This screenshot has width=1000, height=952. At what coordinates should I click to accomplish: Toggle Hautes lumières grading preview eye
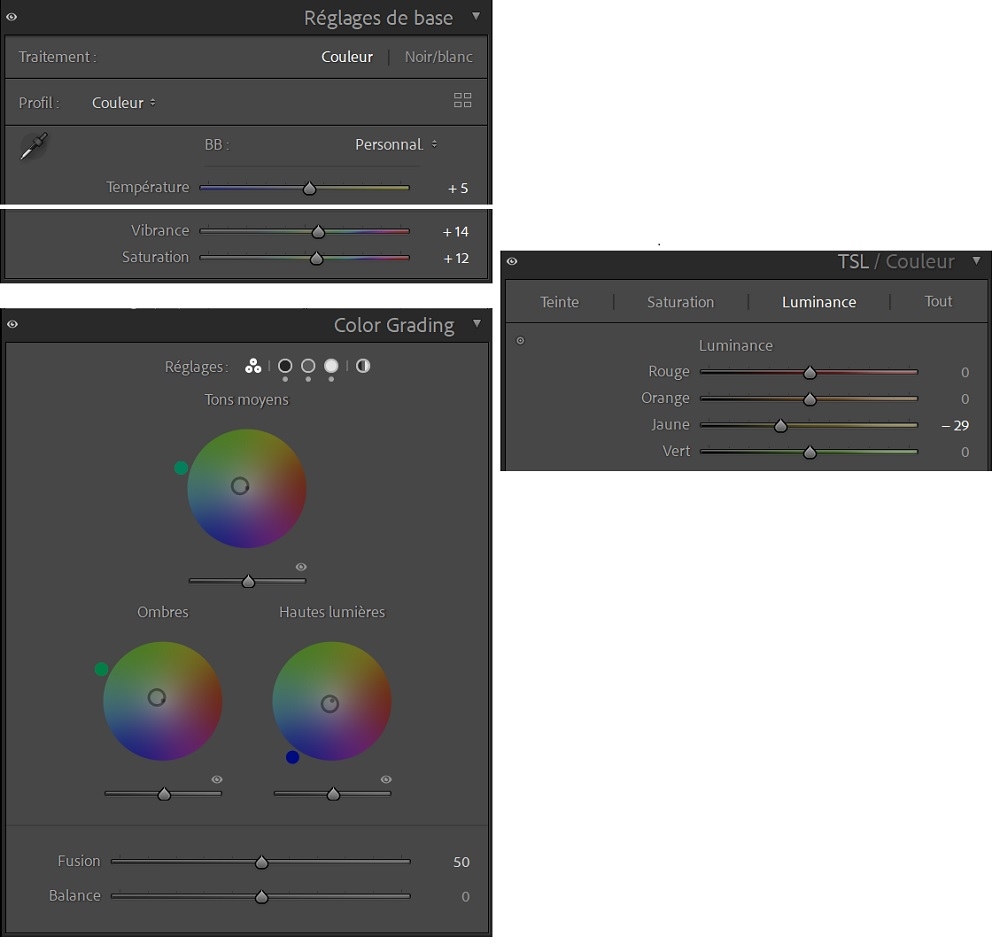click(386, 779)
